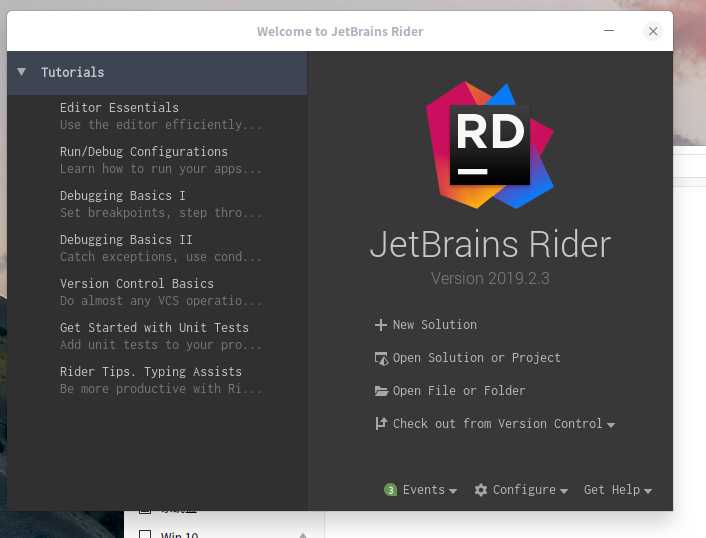Click 'Do almost any VCS operatio...' description
706x538 pixels.
[161, 301]
